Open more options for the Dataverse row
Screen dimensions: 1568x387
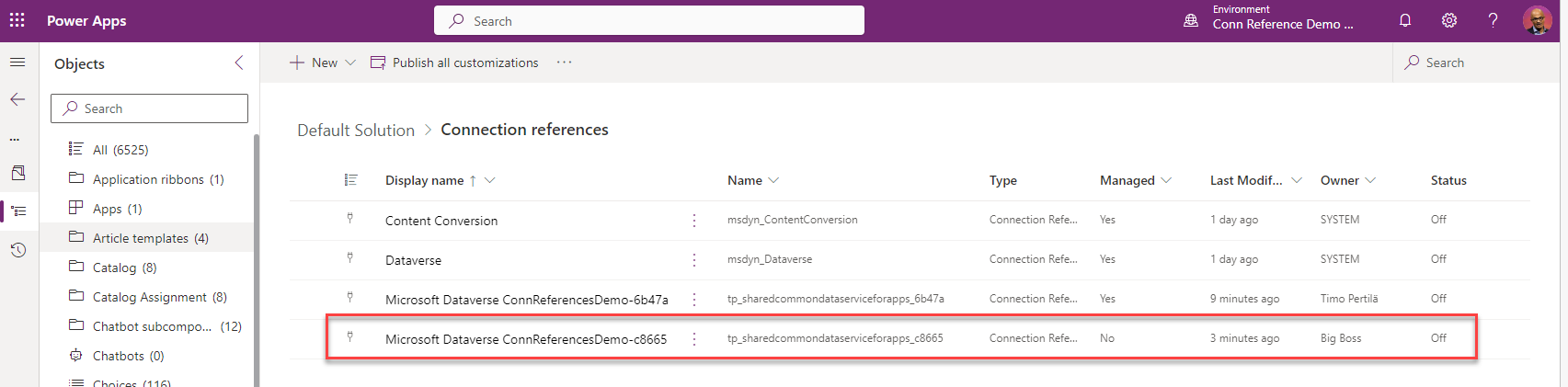point(694,260)
